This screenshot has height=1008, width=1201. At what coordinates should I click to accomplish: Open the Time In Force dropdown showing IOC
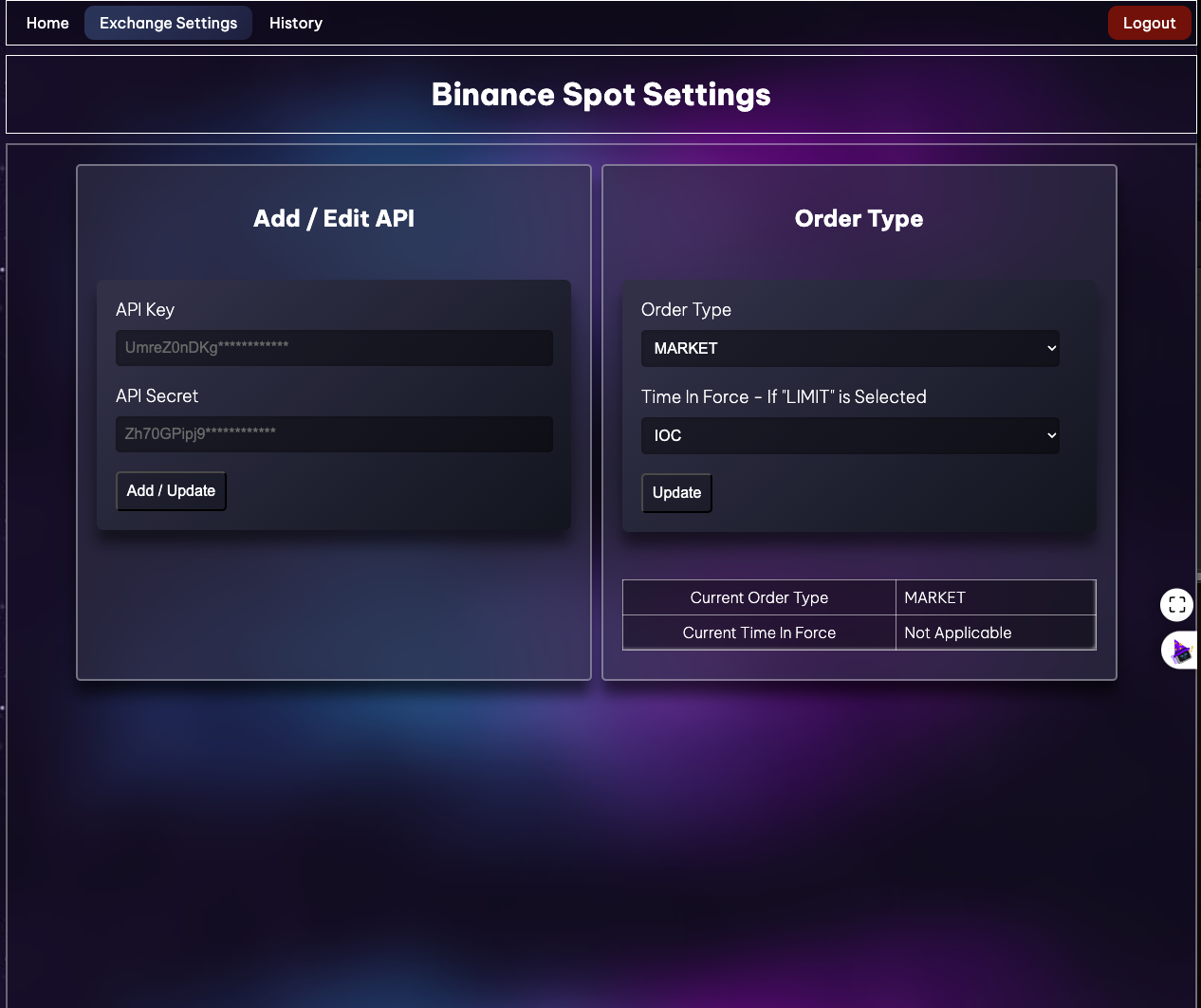850,435
